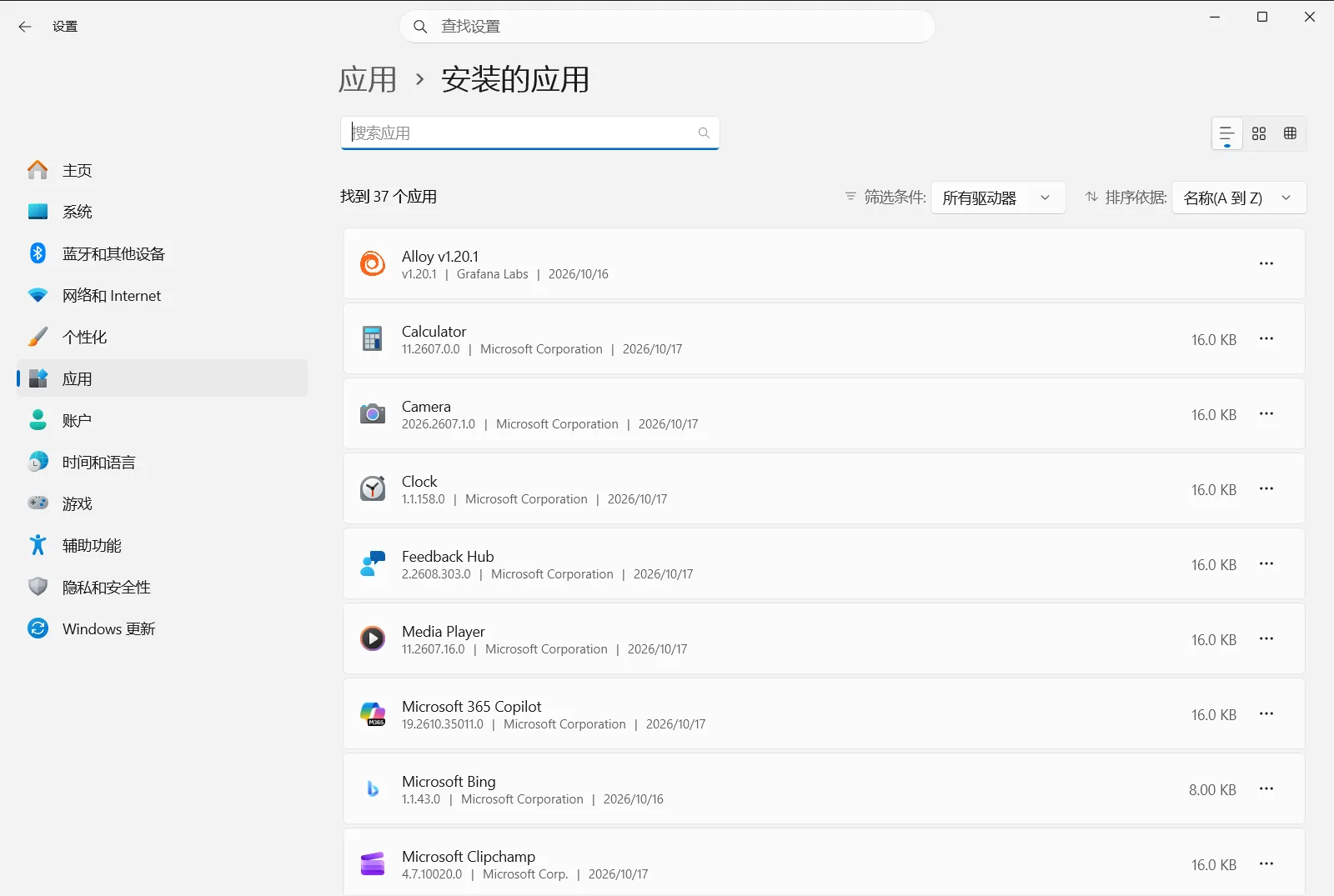Open 辅助功能 settings
The image size is (1334, 896).
162,545
